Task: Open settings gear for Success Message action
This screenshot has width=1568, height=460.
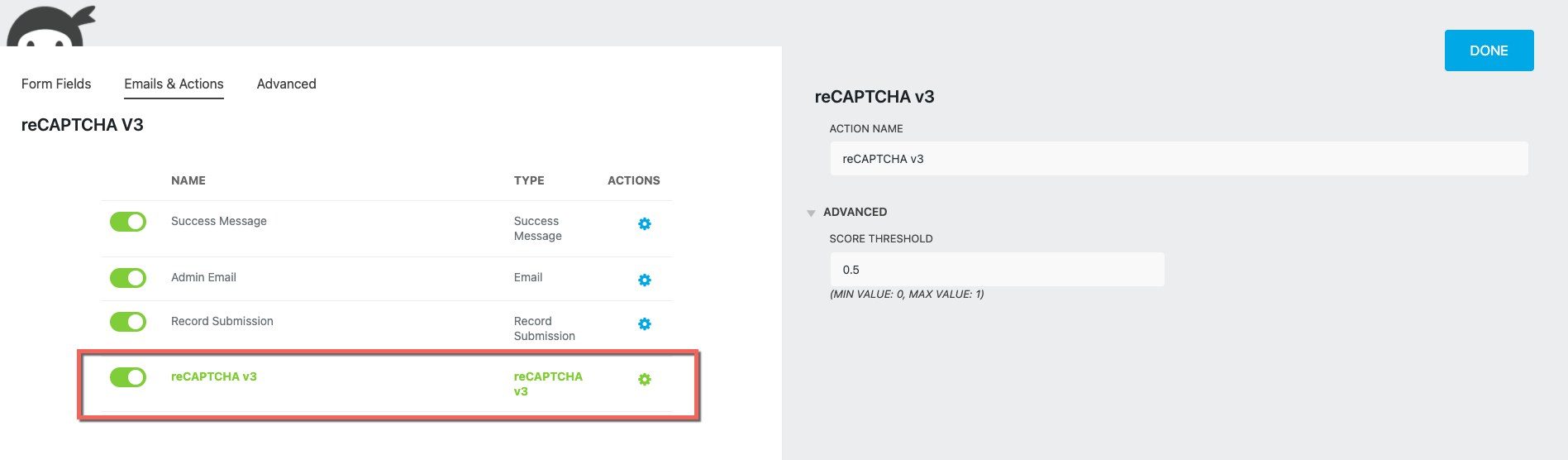Action: (x=645, y=224)
